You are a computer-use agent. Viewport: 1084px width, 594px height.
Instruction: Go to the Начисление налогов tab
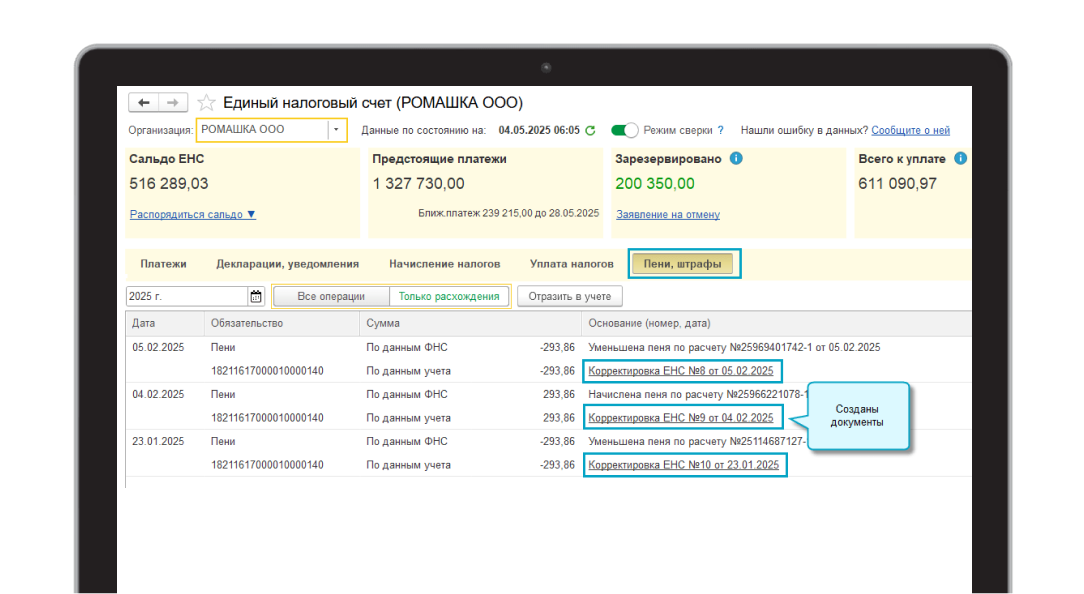click(444, 264)
